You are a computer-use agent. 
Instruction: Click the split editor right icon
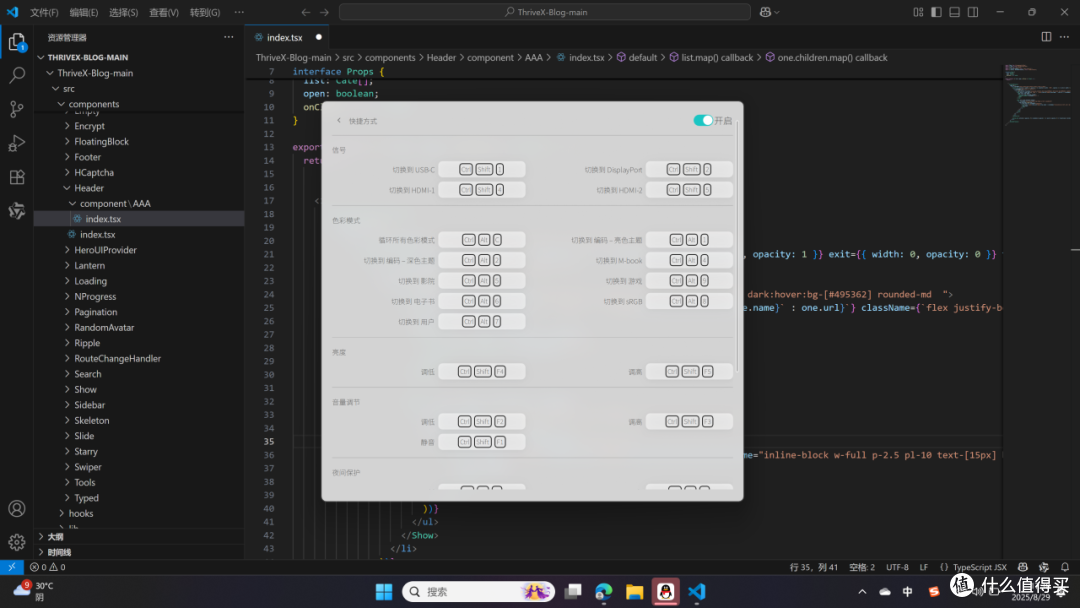[x=1046, y=37]
